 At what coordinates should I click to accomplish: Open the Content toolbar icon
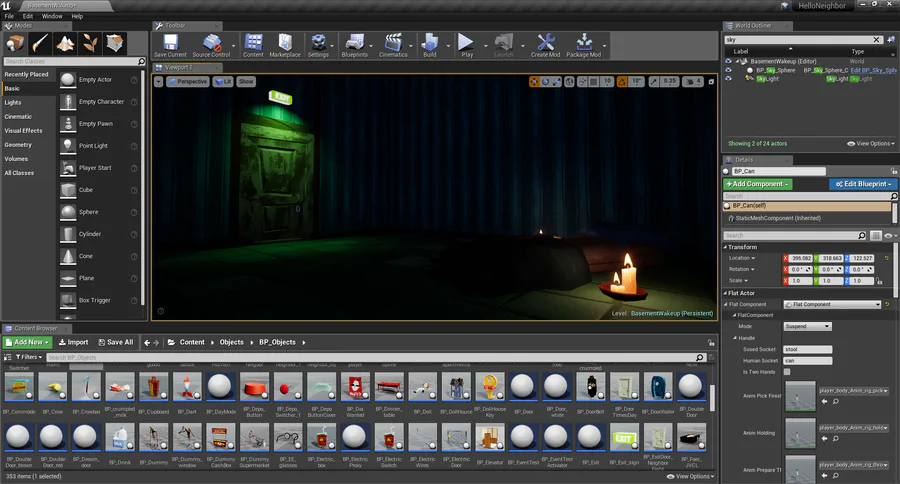253,45
